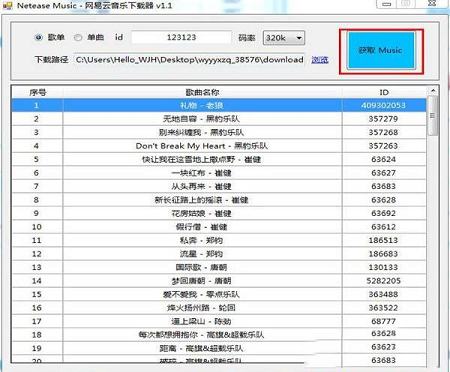Click ID cell 130133

point(384,267)
